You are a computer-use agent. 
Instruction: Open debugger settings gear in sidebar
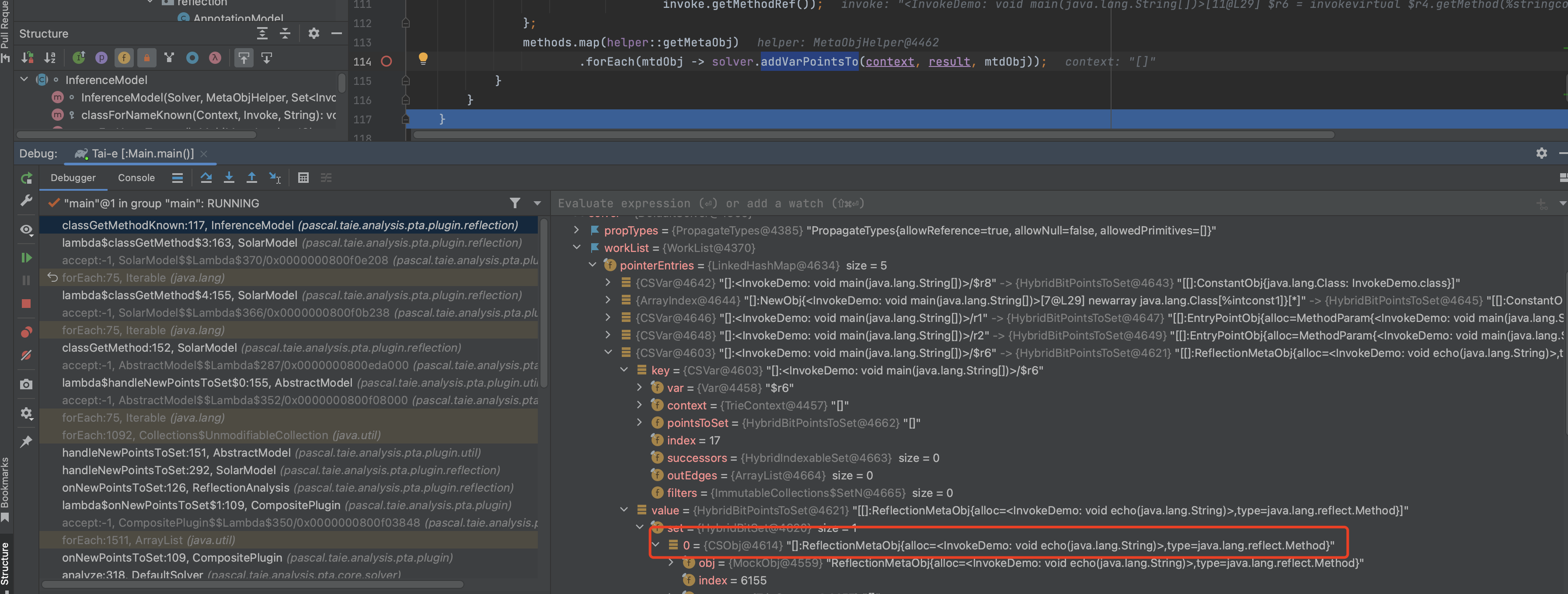pyautogui.click(x=26, y=413)
